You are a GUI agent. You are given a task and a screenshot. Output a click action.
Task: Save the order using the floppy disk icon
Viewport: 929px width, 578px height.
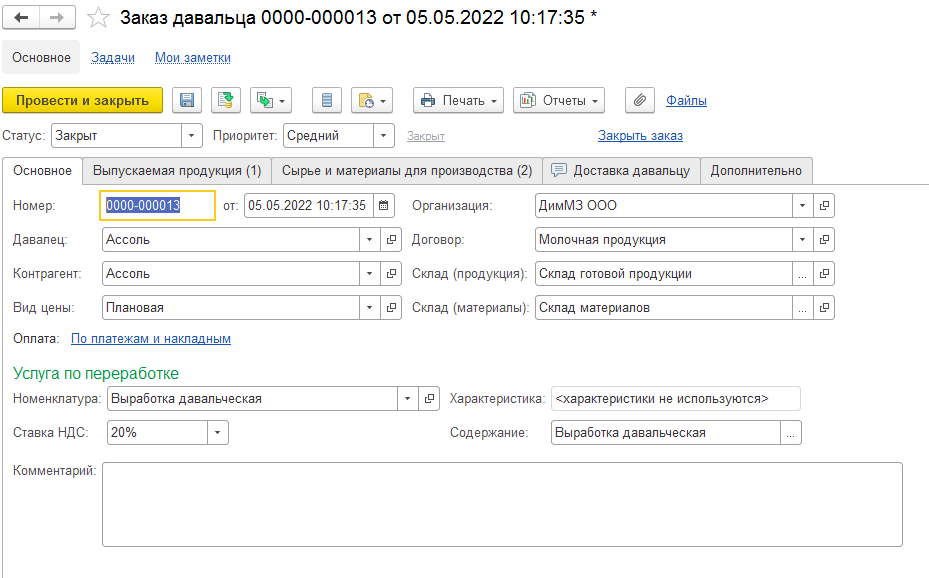click(187, 100)
